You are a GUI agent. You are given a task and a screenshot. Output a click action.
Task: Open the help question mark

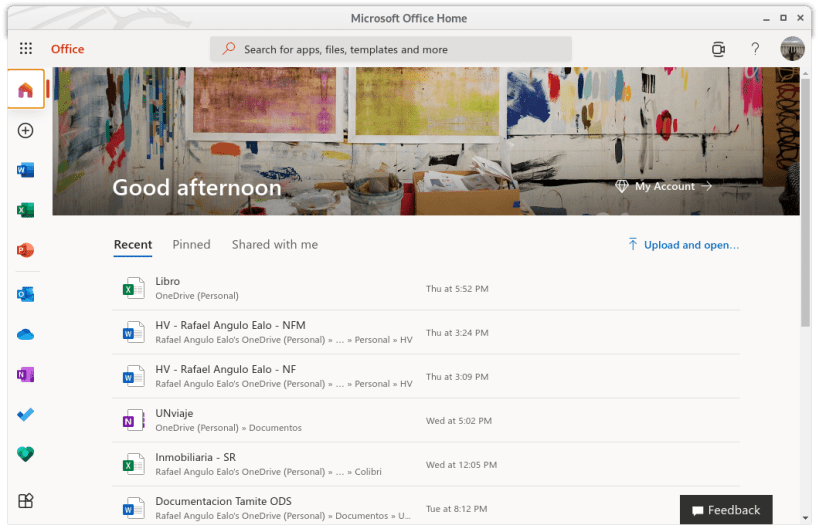tap(755, 49)
